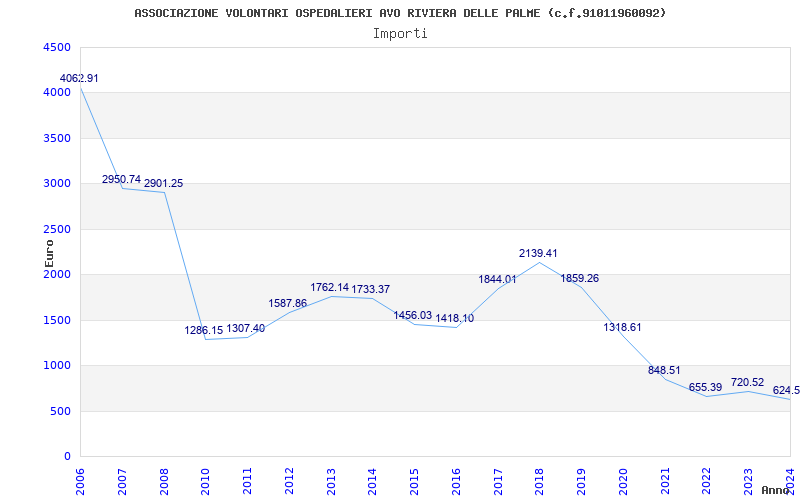Click x-axis year 2006
The height and width of the screenshot is (500, 800).
[x=80, y=481]
